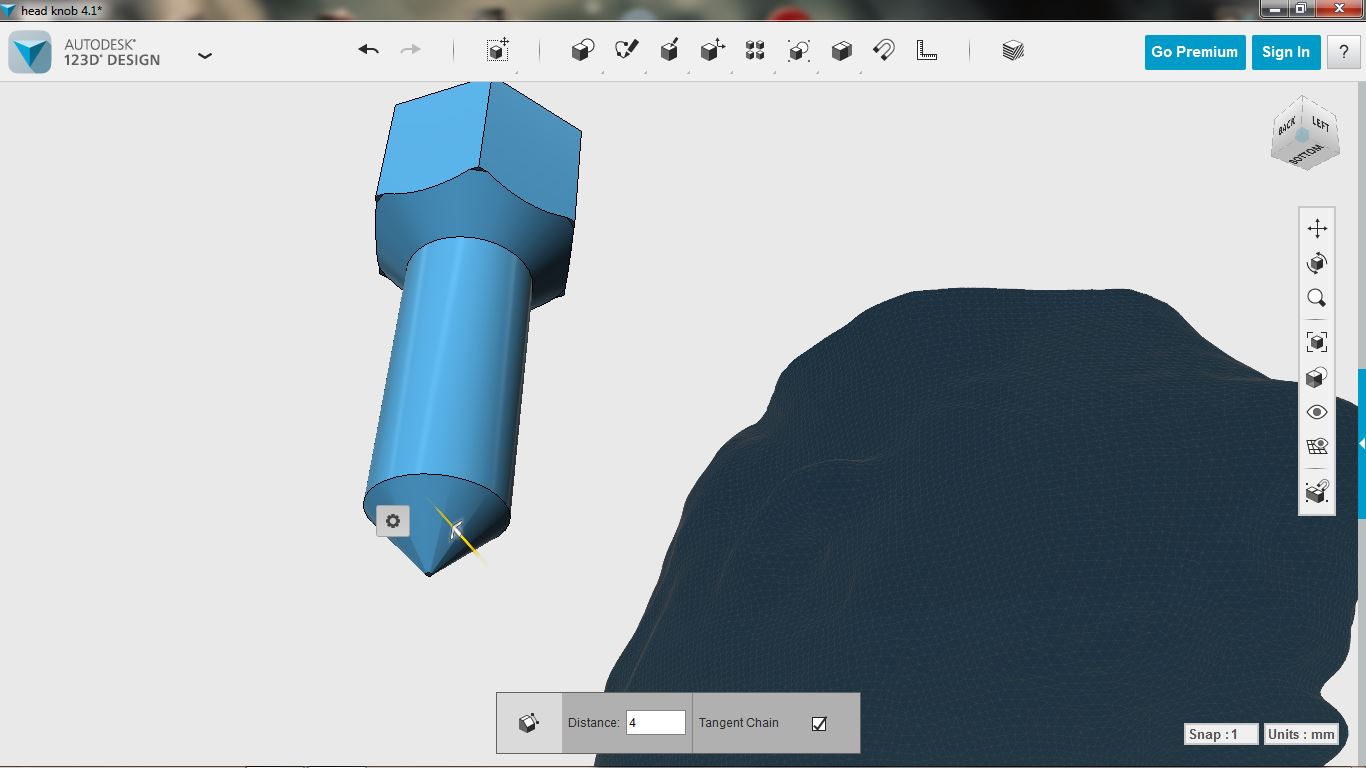The image size is (1366, 768).
Task: Undo the last action
Action: pyautogui.click(x=368, y=50)
